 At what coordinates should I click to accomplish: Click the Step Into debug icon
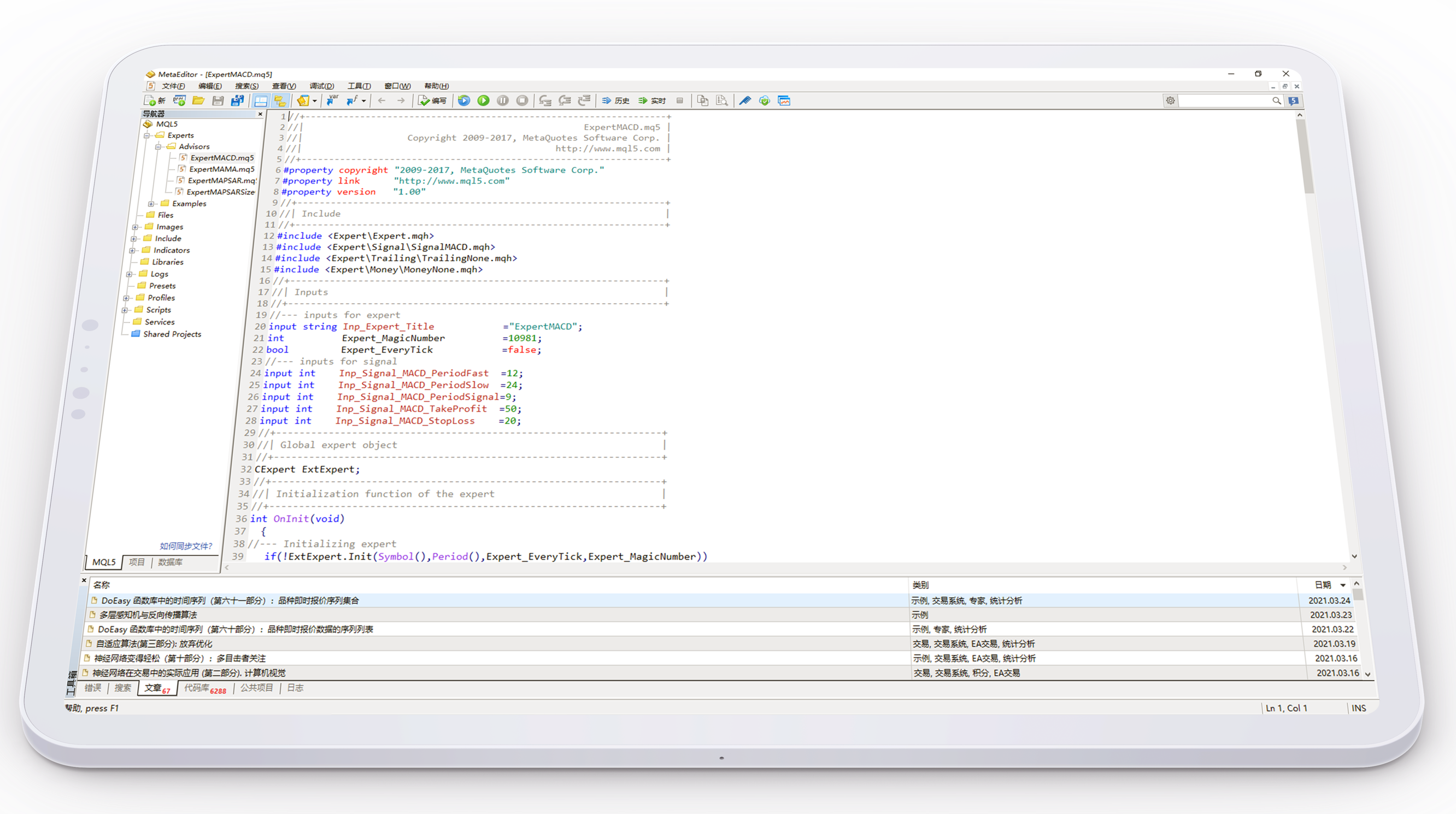[x=545, y=101]
